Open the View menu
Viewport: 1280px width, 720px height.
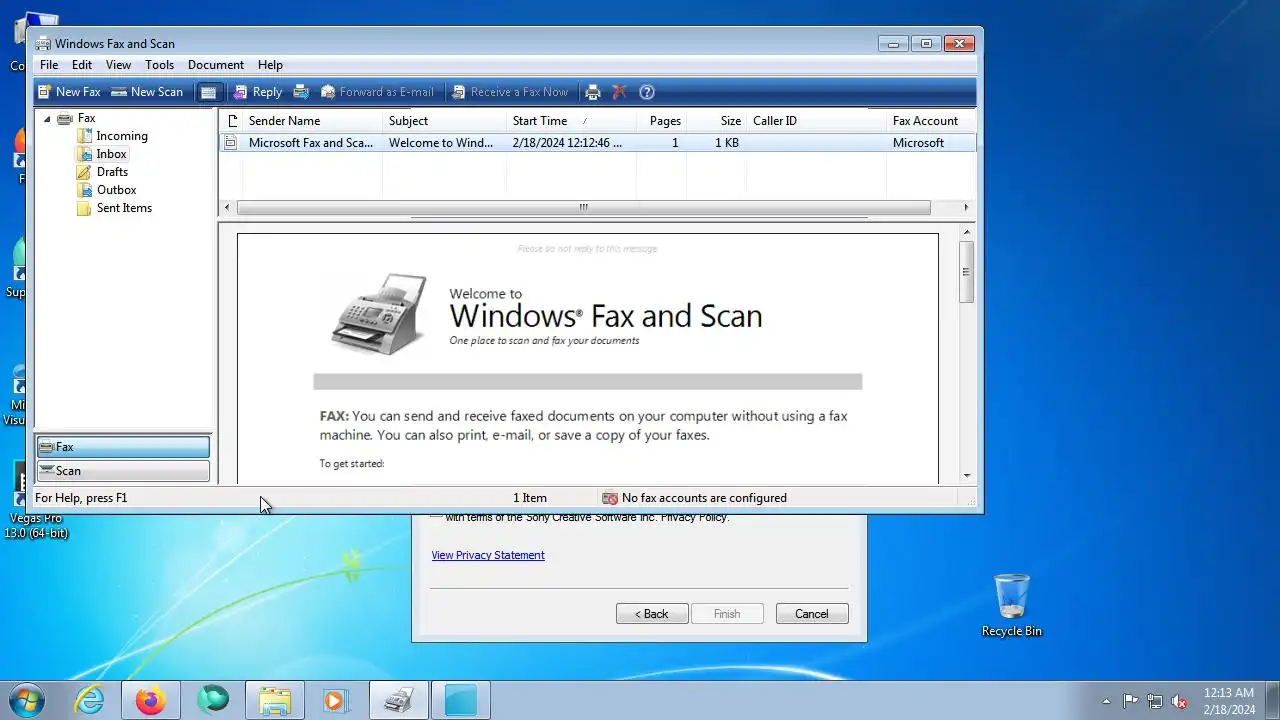click(118, 65)
